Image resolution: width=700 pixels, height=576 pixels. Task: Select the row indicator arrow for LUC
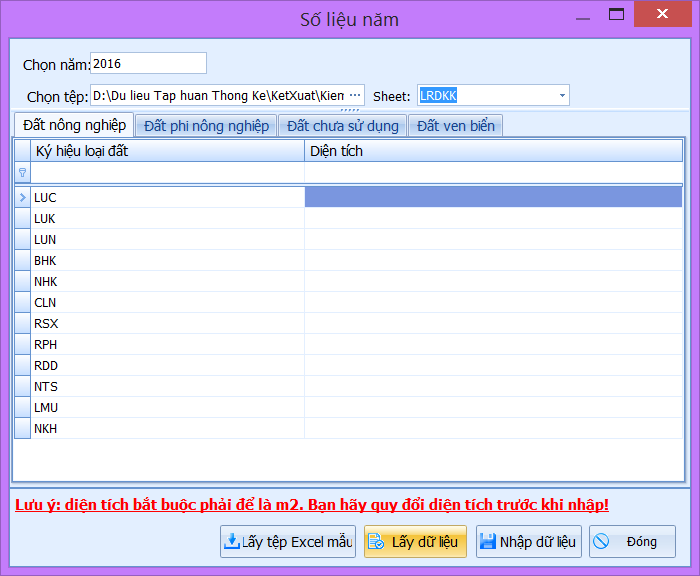[x=22, y=197]
